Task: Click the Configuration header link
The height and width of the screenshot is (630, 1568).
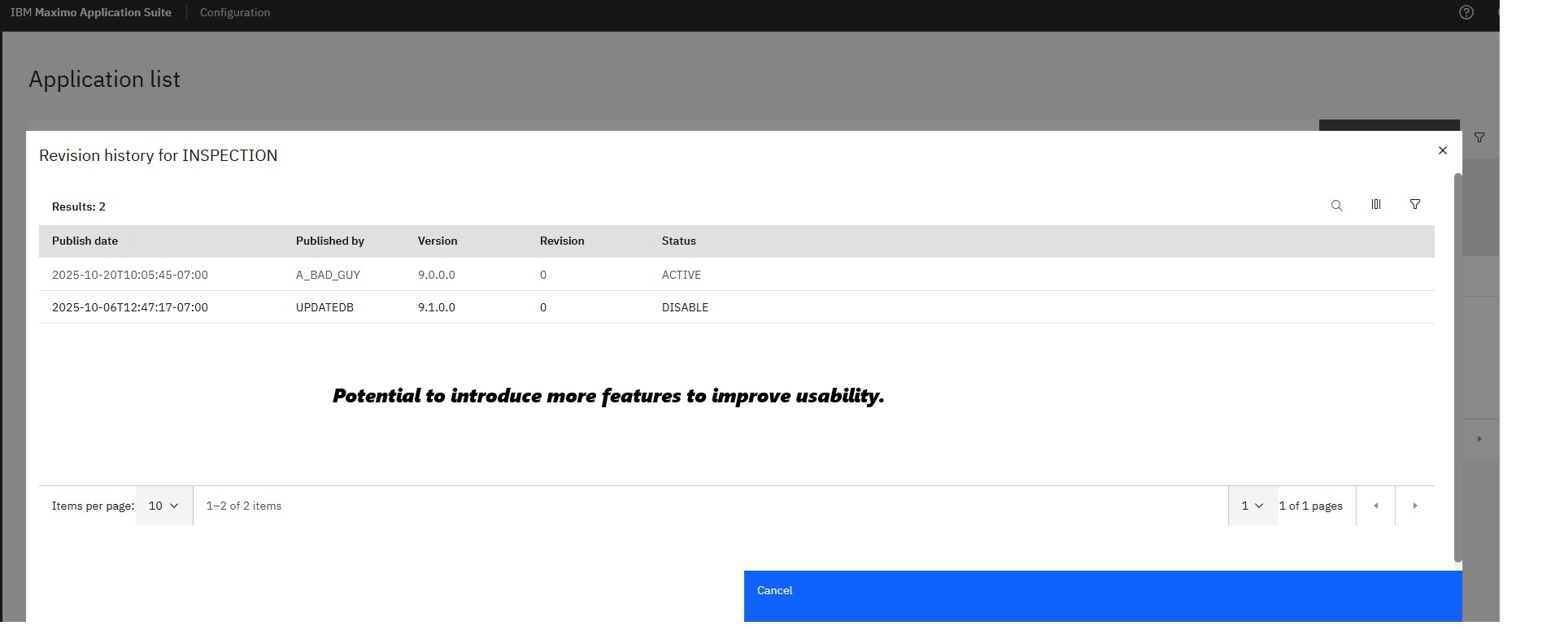Action: click(235, 12)
